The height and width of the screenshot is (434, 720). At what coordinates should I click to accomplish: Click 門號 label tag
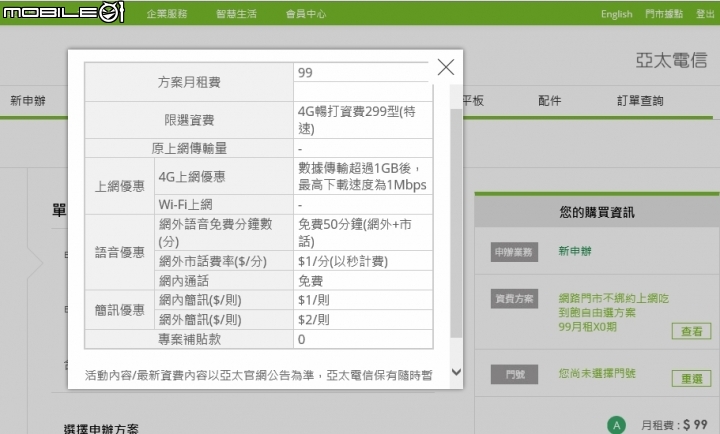click(x=514, y=374)
